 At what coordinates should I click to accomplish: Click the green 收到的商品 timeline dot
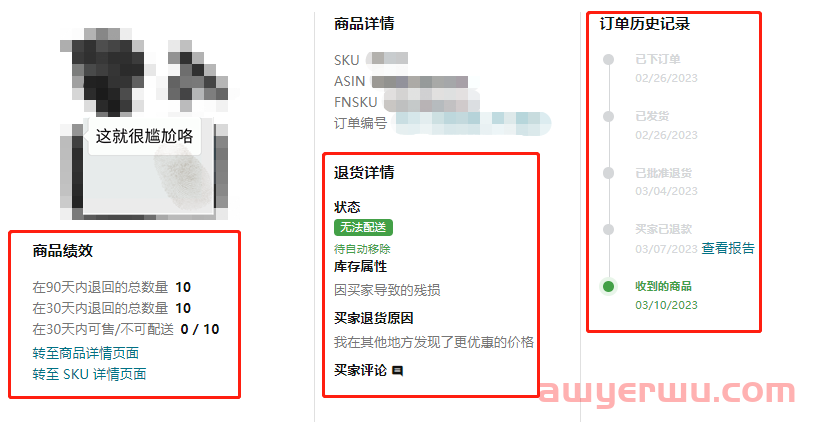tap(608, 286)
